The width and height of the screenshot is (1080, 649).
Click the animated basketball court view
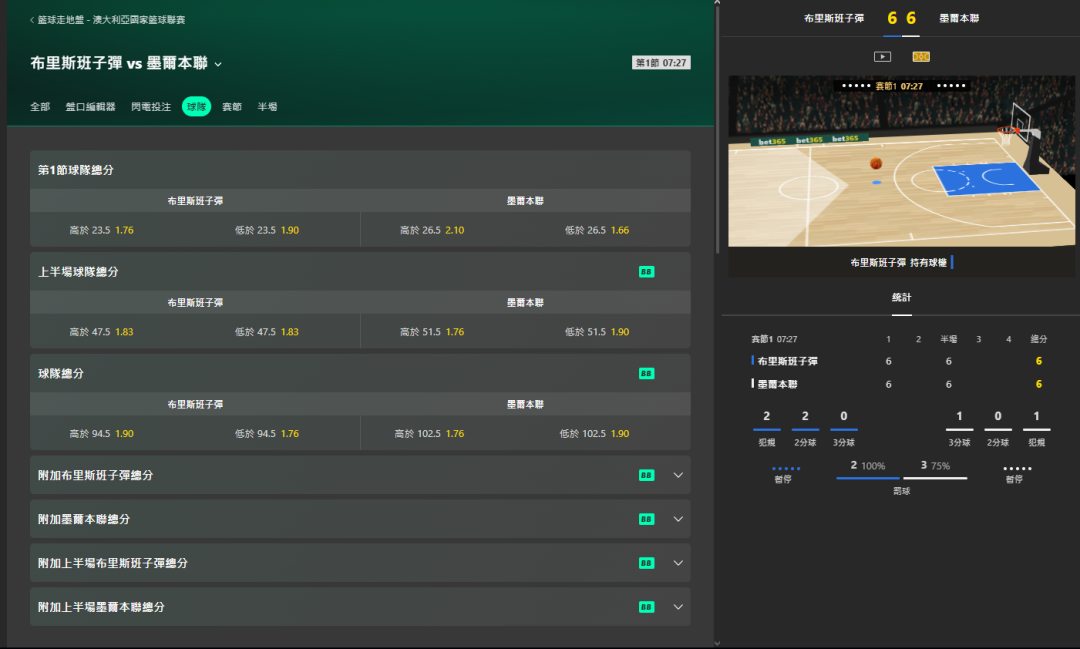coord(902,161)
